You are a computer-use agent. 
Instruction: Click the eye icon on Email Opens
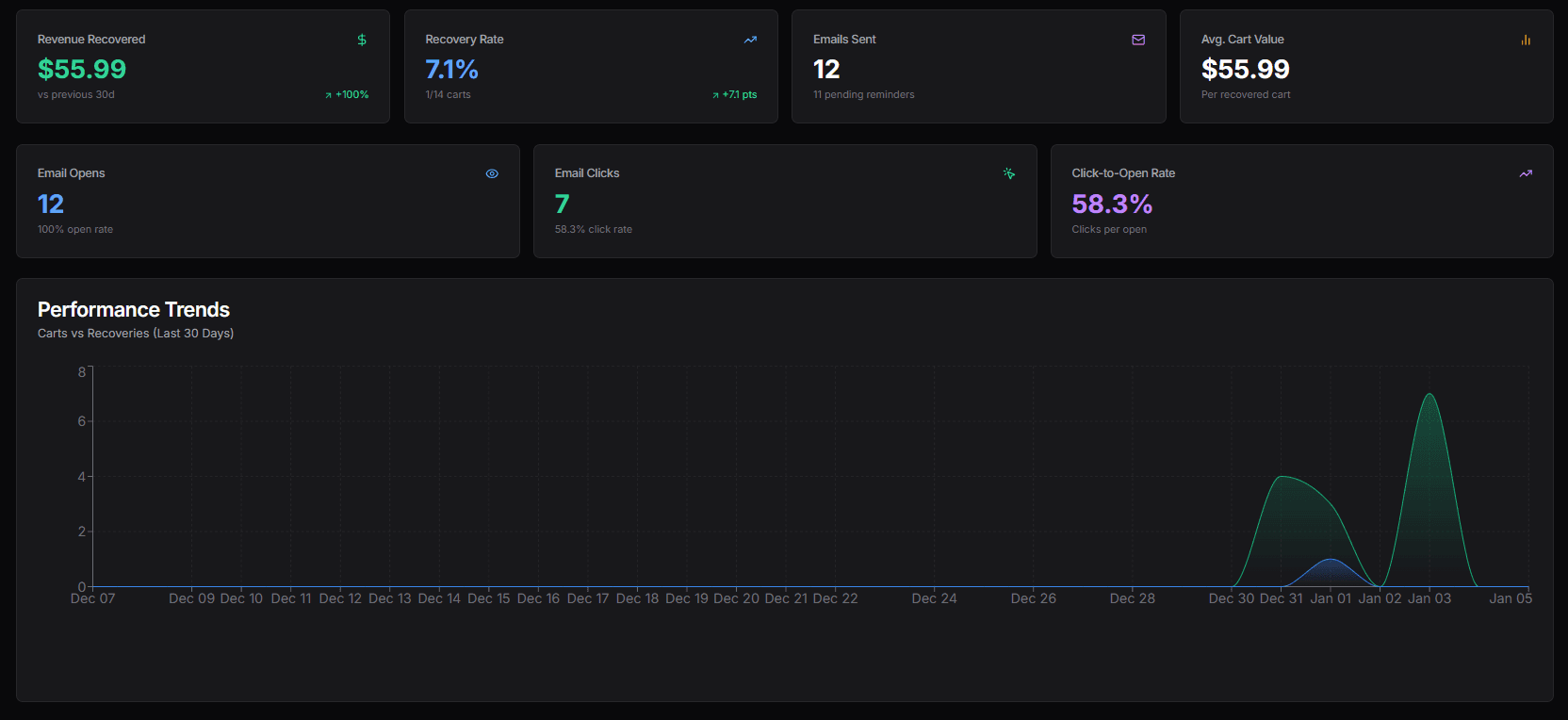coord(492,173)
